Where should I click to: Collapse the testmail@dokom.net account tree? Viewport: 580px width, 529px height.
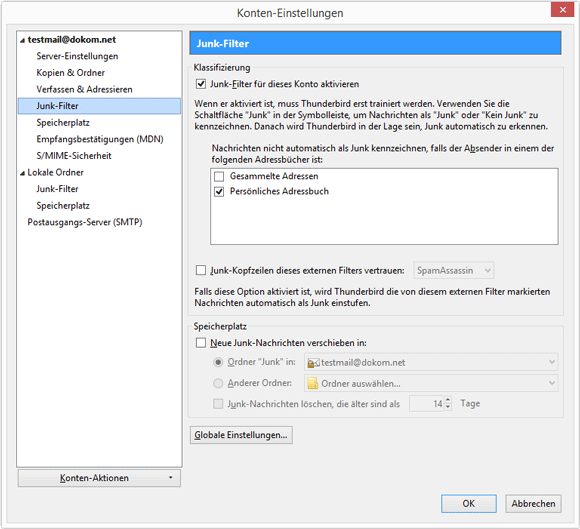point(23,40)
